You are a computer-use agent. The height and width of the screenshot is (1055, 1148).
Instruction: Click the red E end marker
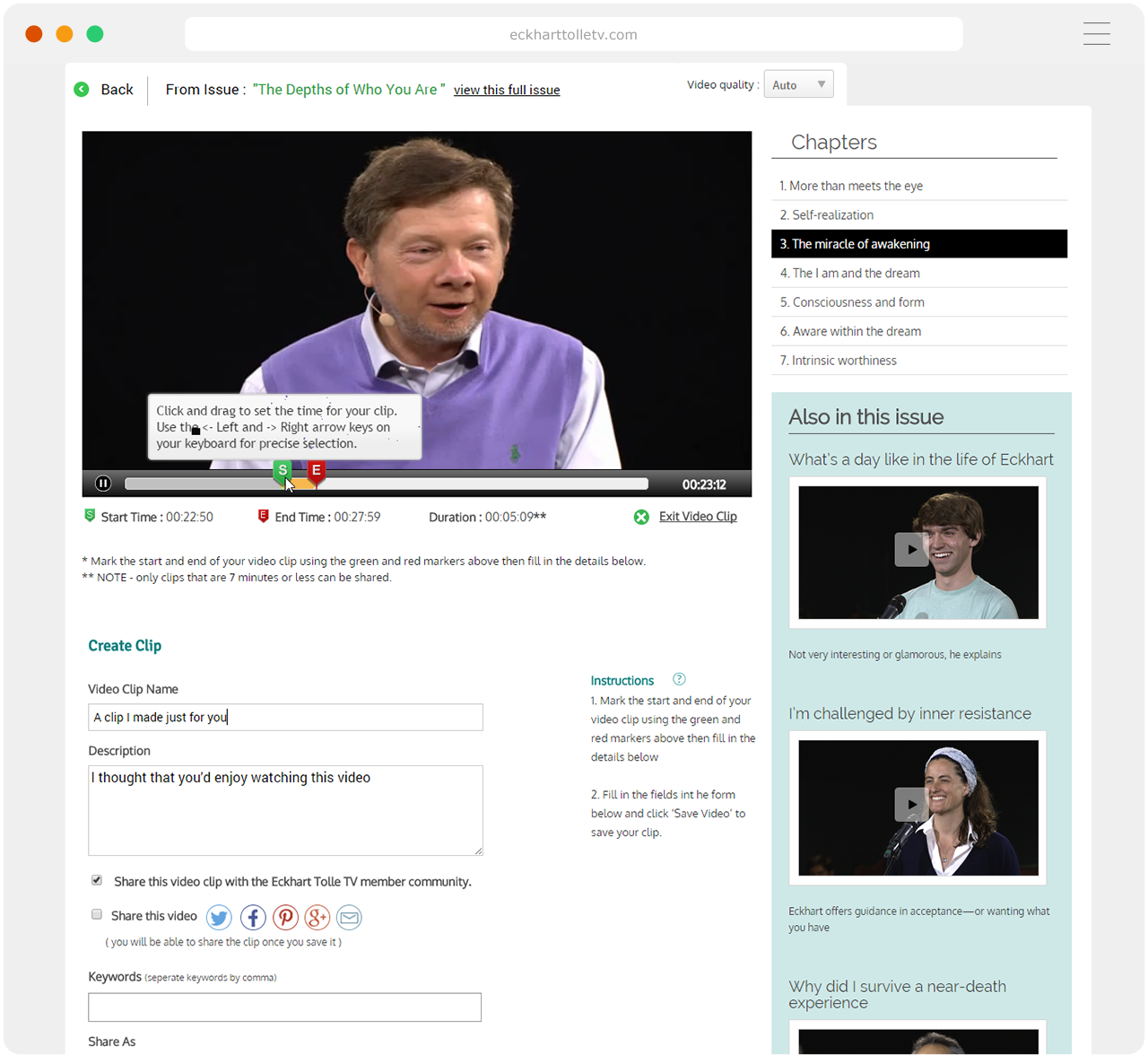(x=316, y=470)
